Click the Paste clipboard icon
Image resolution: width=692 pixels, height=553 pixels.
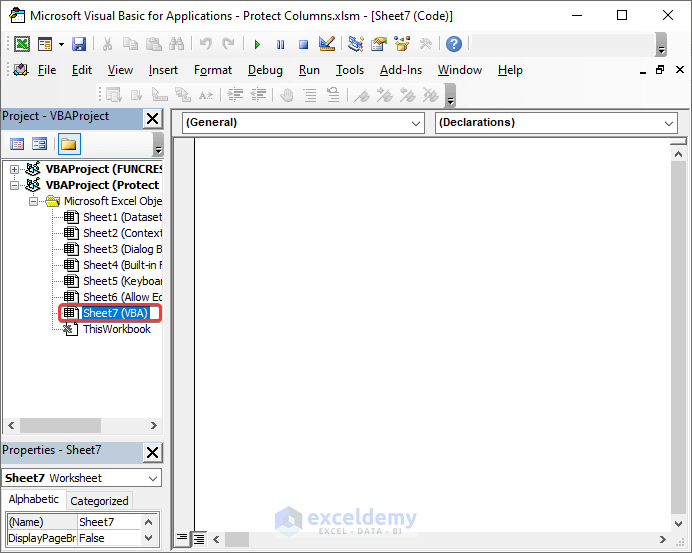tap(153, 44)
